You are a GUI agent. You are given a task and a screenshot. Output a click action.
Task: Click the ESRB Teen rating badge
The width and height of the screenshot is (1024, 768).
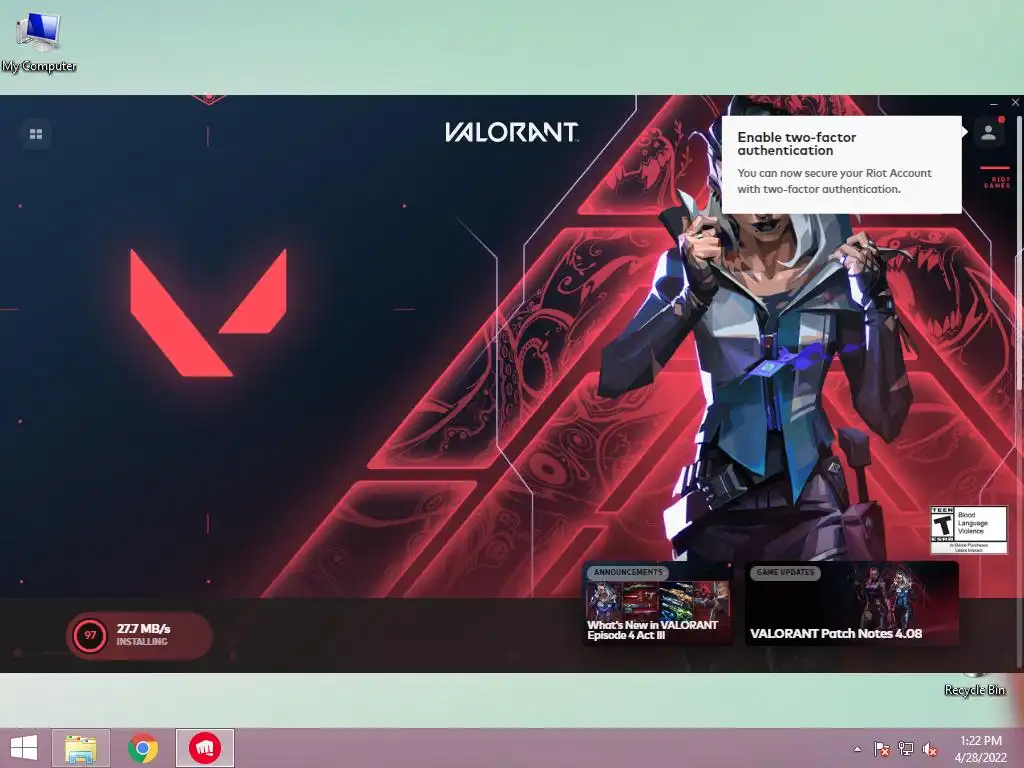pos(968,530)
